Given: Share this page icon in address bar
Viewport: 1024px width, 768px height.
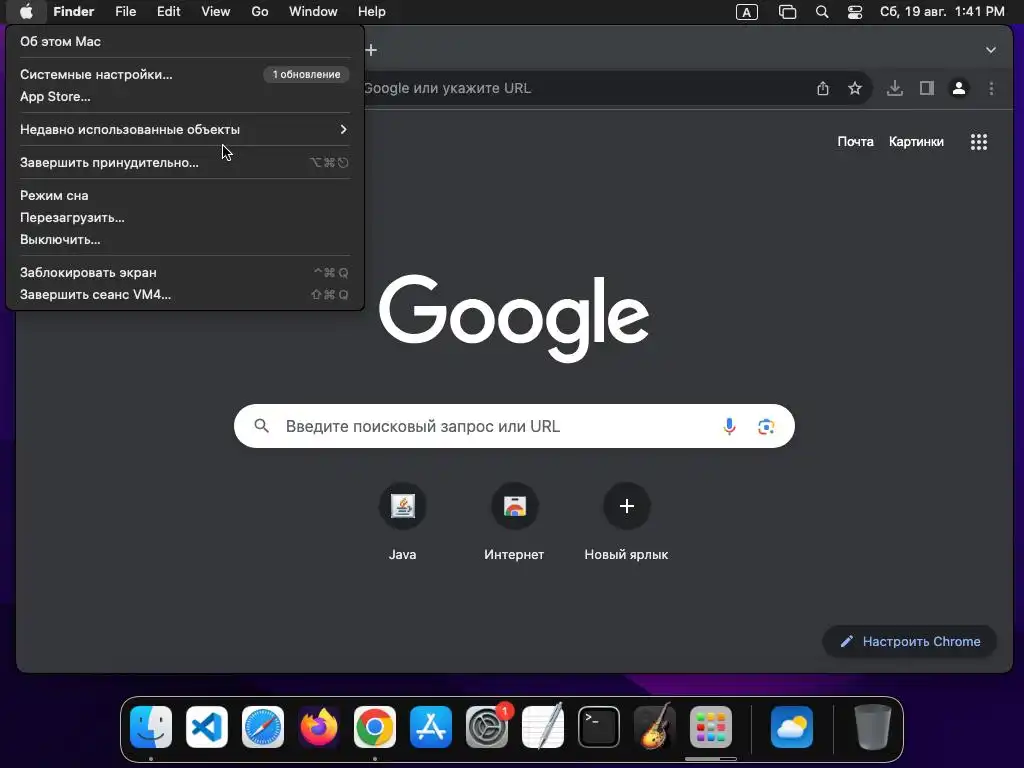Looking at the screenshot, I should tap(823, 88).
